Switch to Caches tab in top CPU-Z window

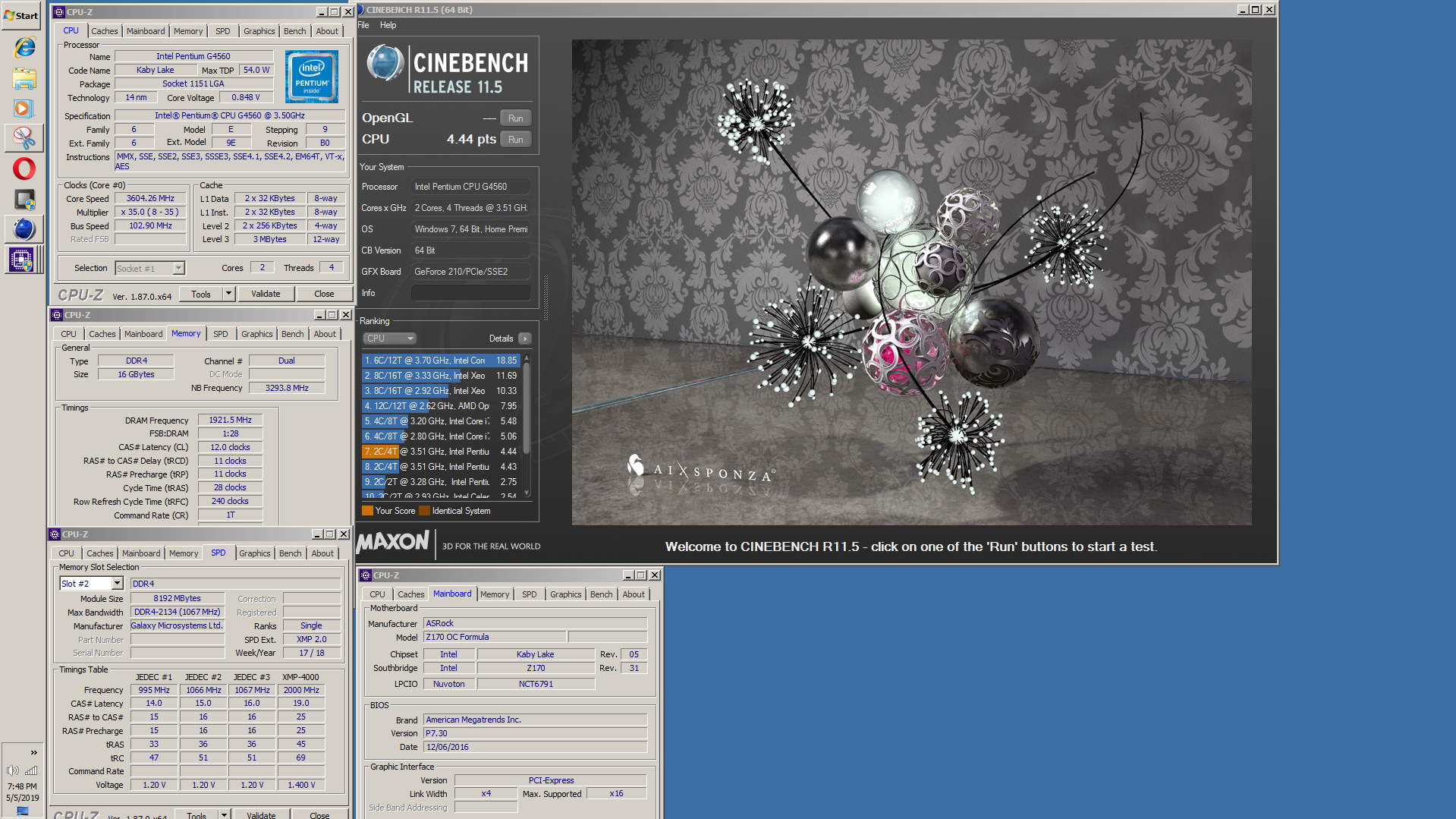tap(105, 31)
